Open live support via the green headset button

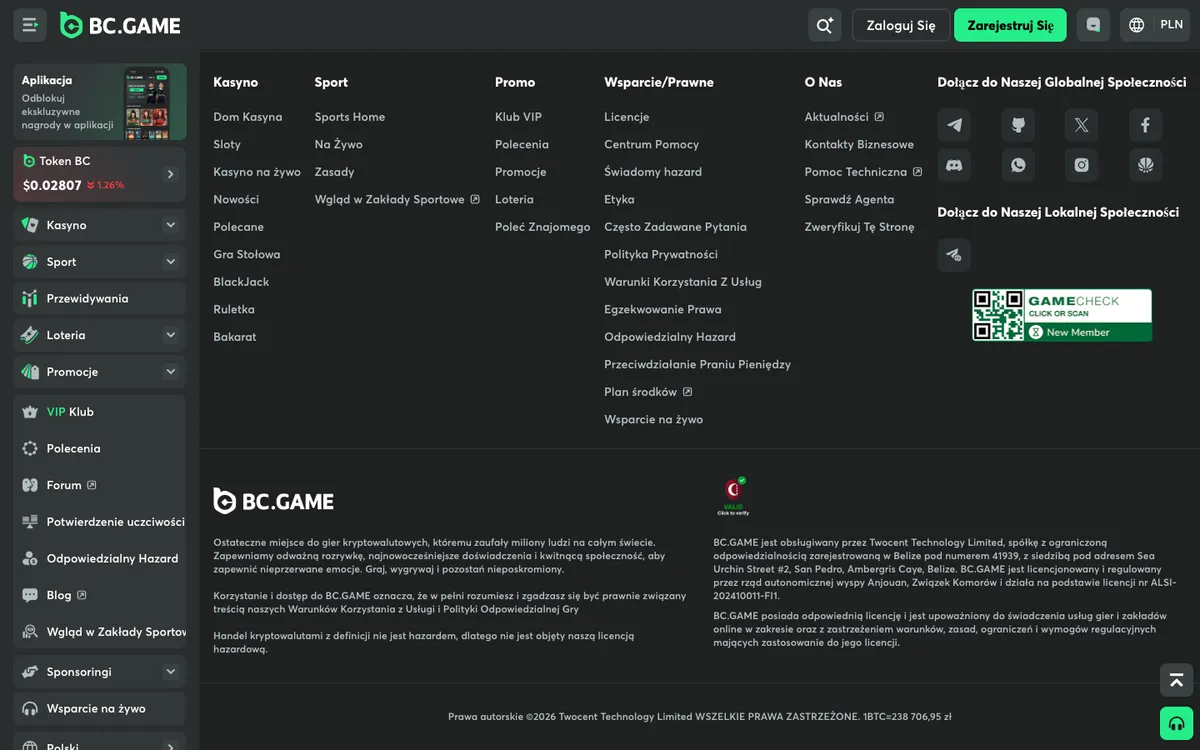click(1176, 723)
